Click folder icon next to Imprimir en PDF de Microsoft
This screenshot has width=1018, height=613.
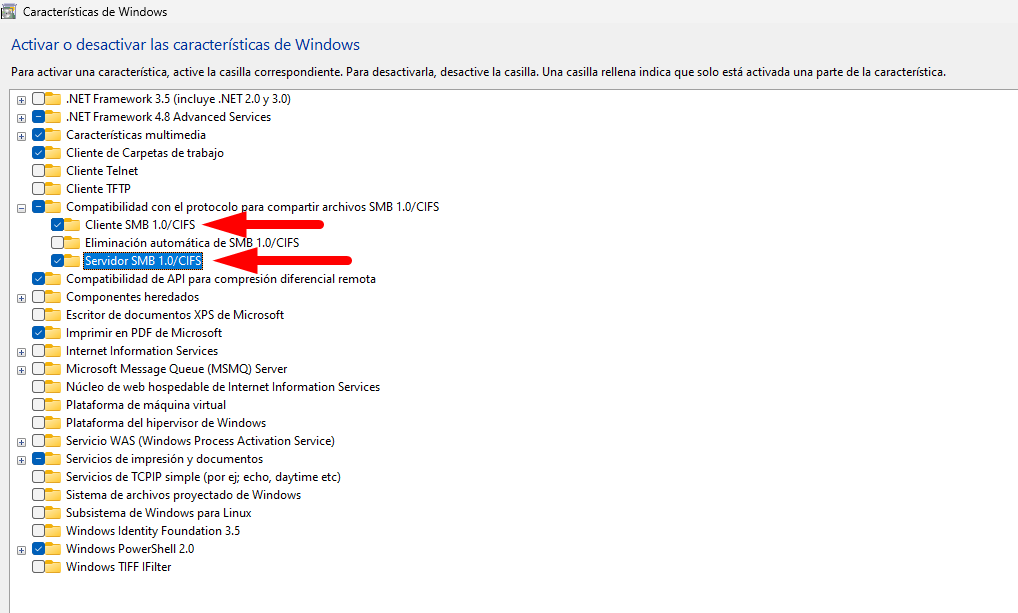53,333
